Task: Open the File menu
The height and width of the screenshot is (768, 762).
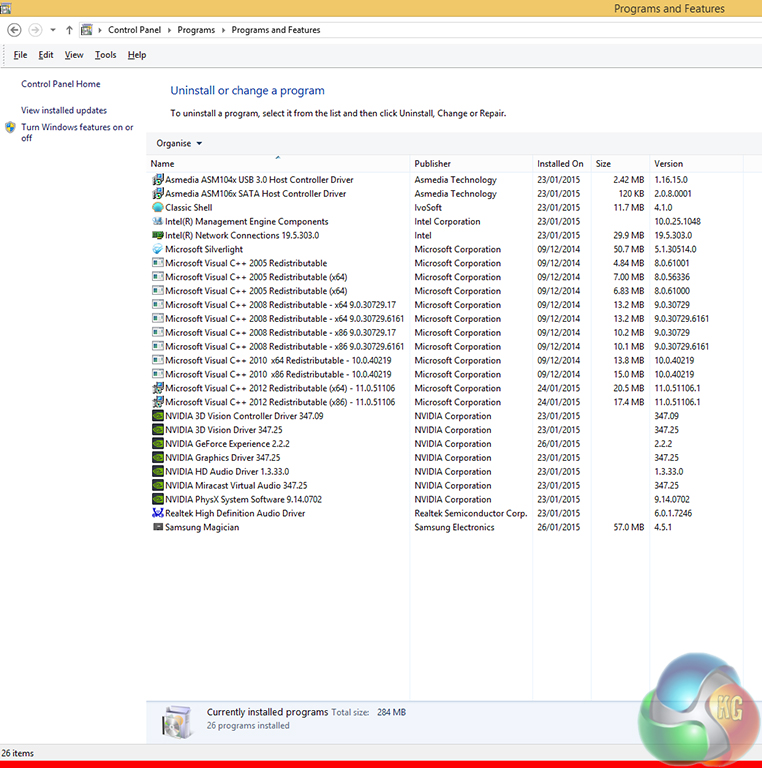Action: point(20,55)
